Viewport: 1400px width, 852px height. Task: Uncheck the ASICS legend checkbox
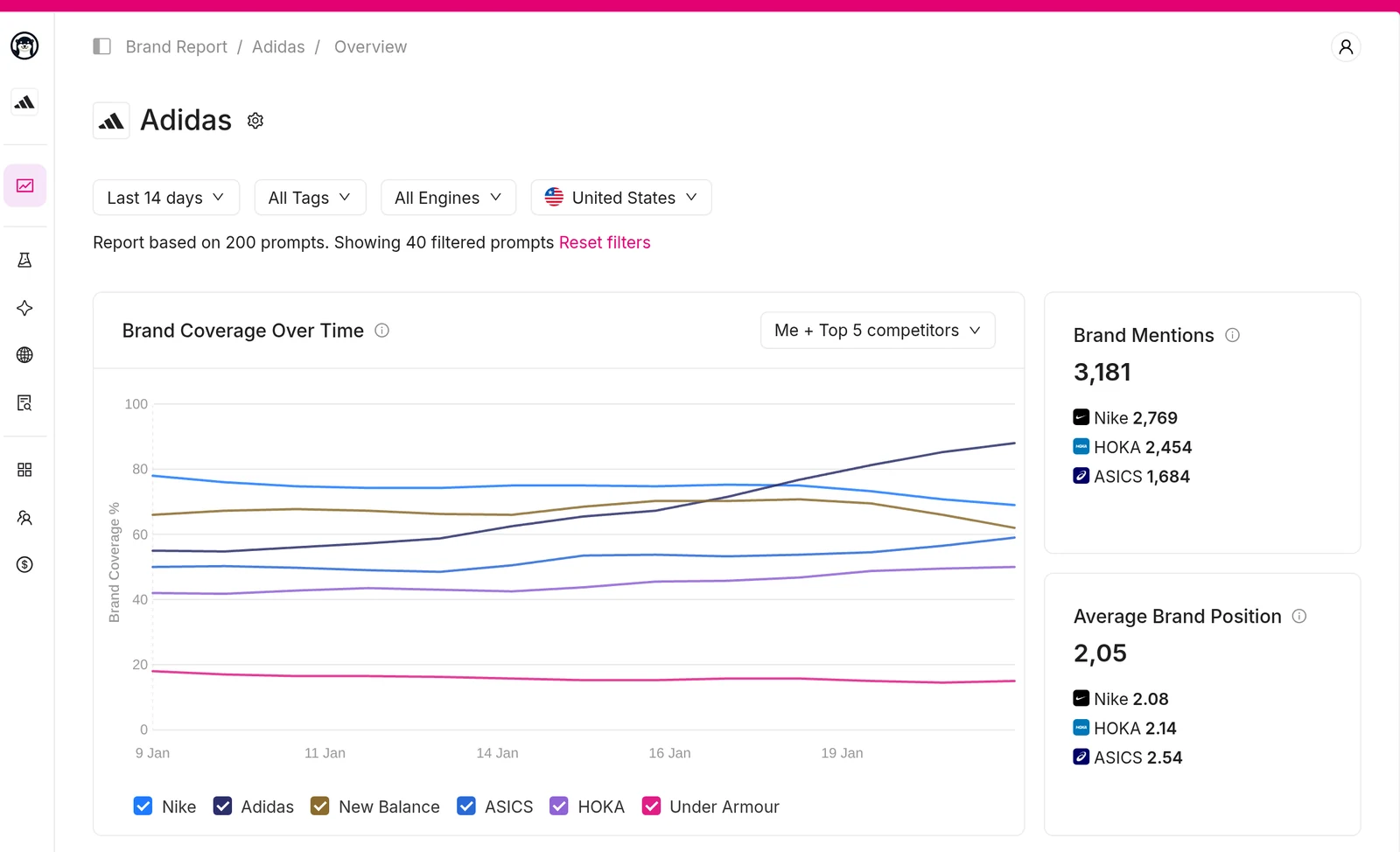click(x=466, y=806)
